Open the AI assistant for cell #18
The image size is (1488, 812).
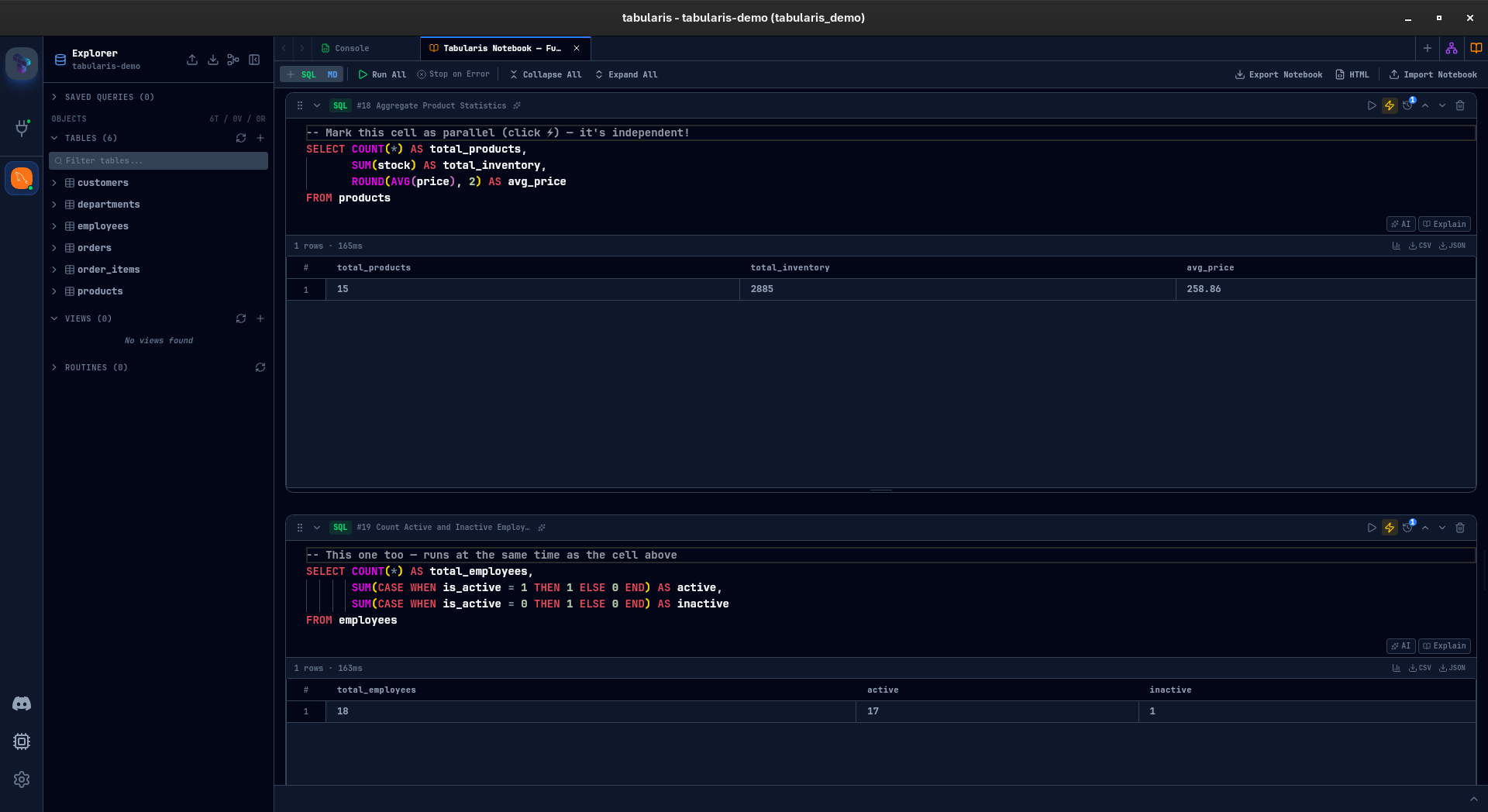click(x=1400, y=224)
